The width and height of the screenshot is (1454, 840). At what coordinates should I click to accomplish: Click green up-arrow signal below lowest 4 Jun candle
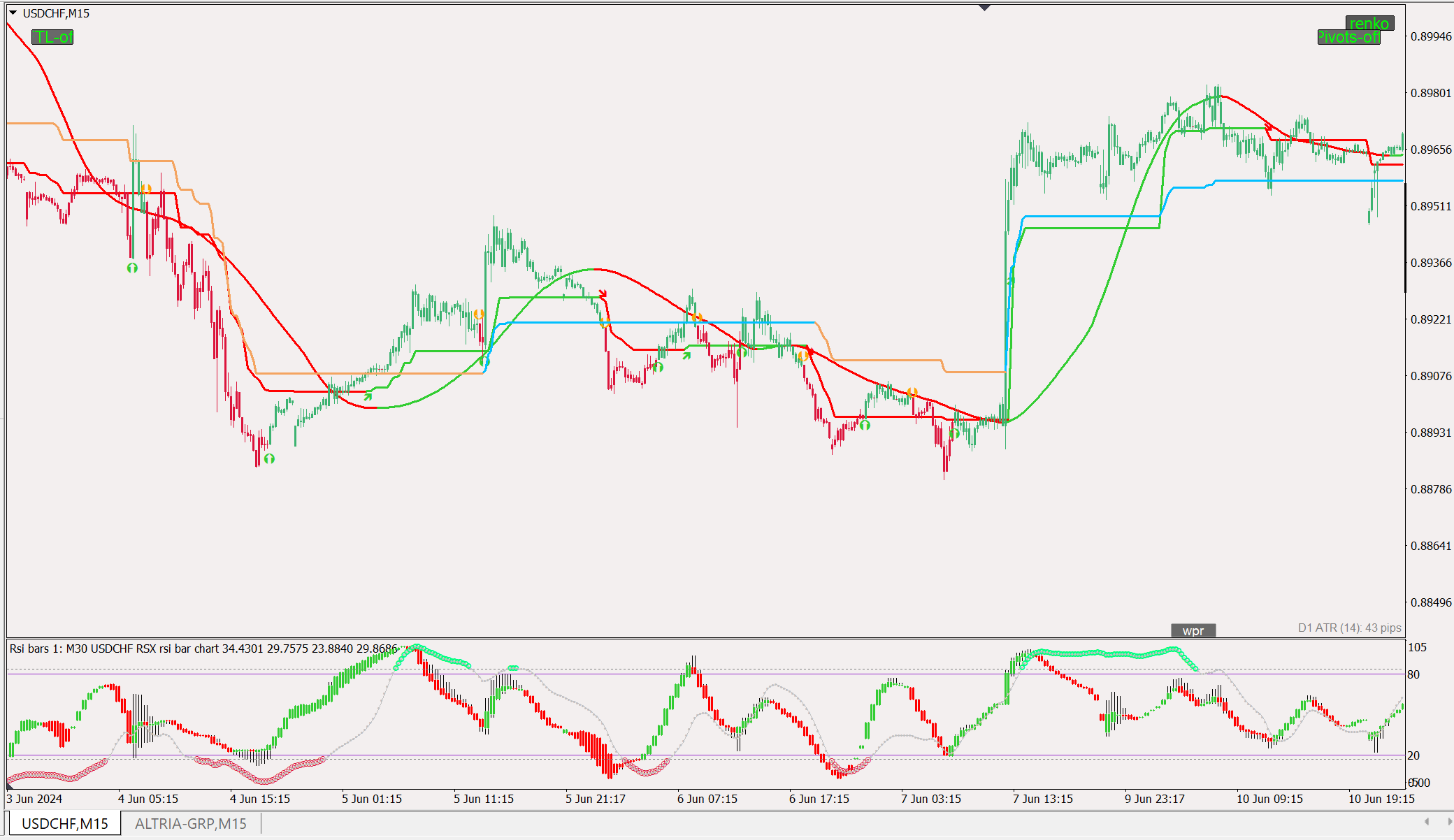pyautogui.click(x=269, y=458)
